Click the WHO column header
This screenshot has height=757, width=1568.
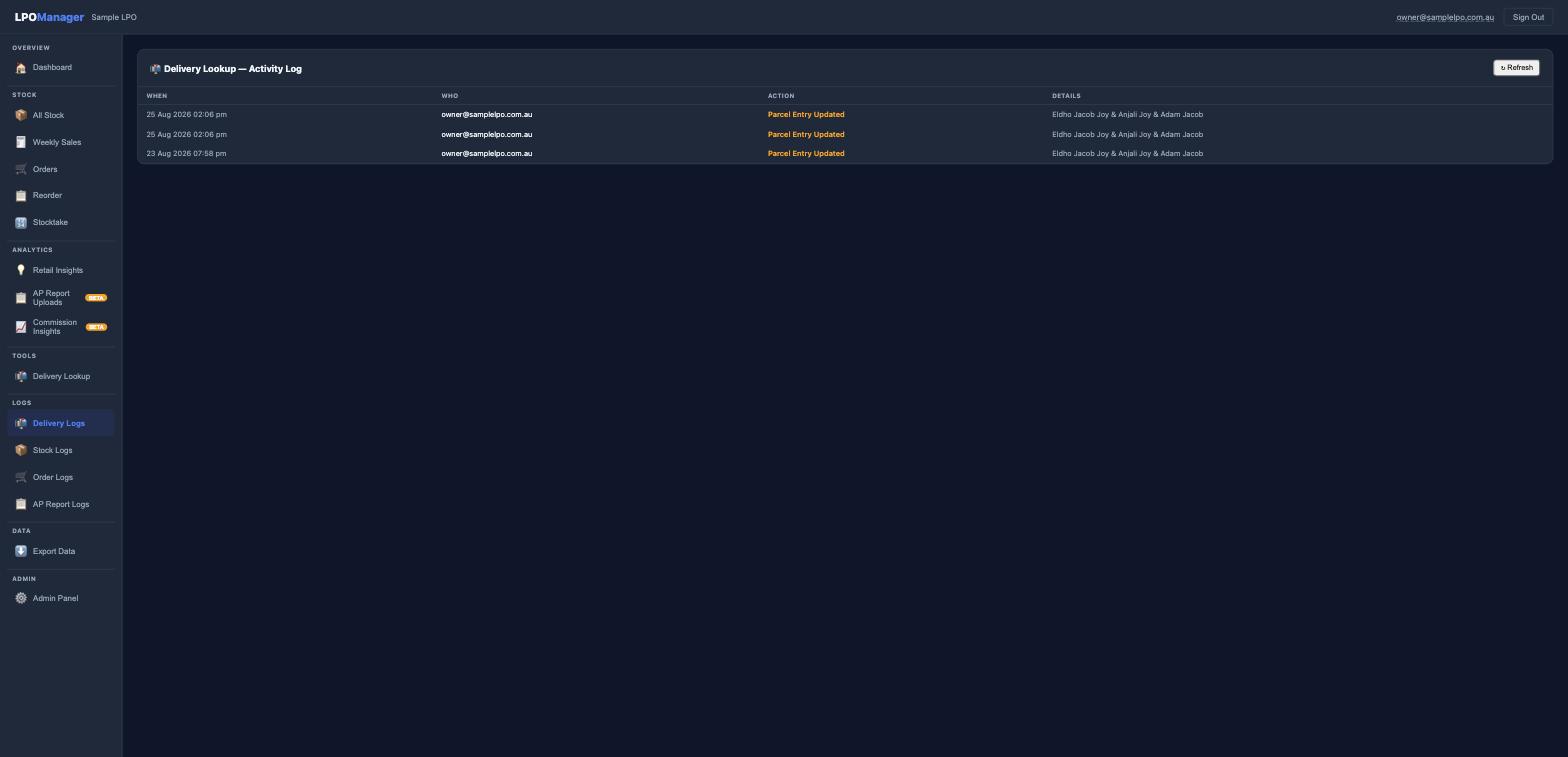pyautogui.click(x=450, y=96)
